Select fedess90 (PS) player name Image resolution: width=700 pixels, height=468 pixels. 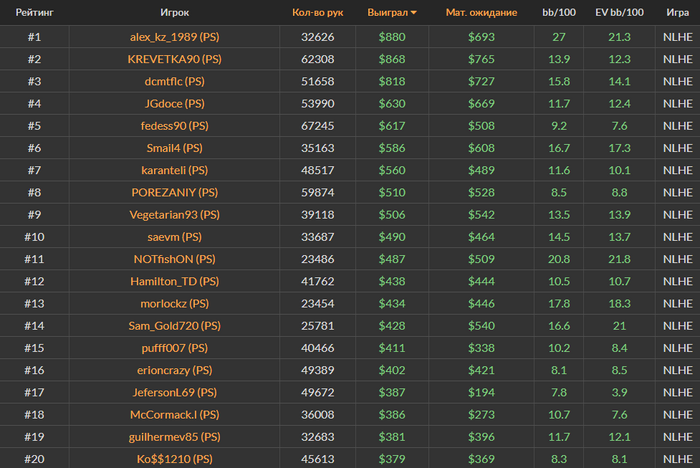pos(175,126)
